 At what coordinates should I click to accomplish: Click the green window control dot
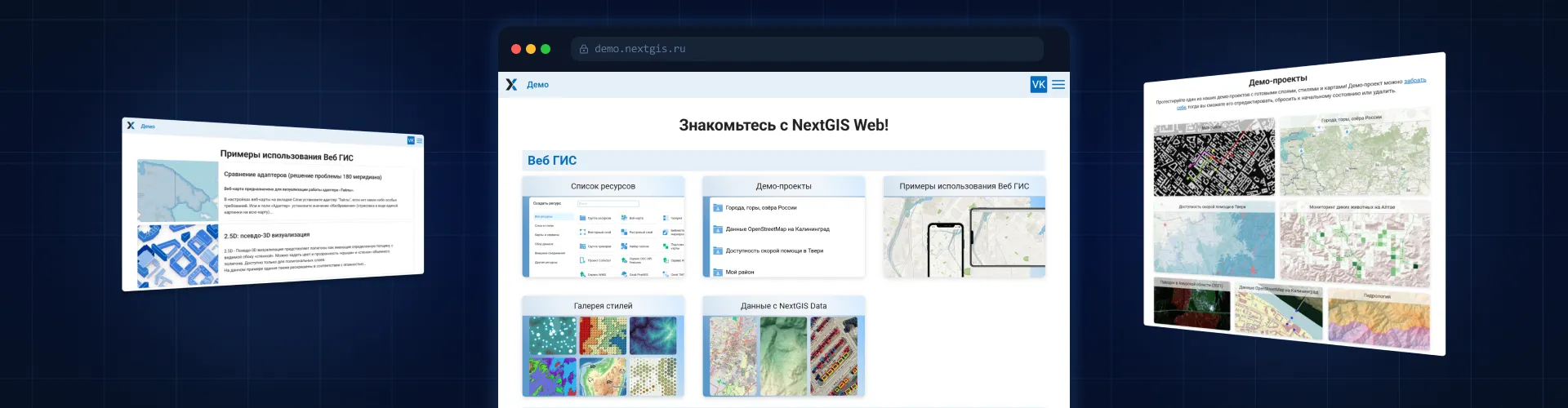[x=546, y=49]
